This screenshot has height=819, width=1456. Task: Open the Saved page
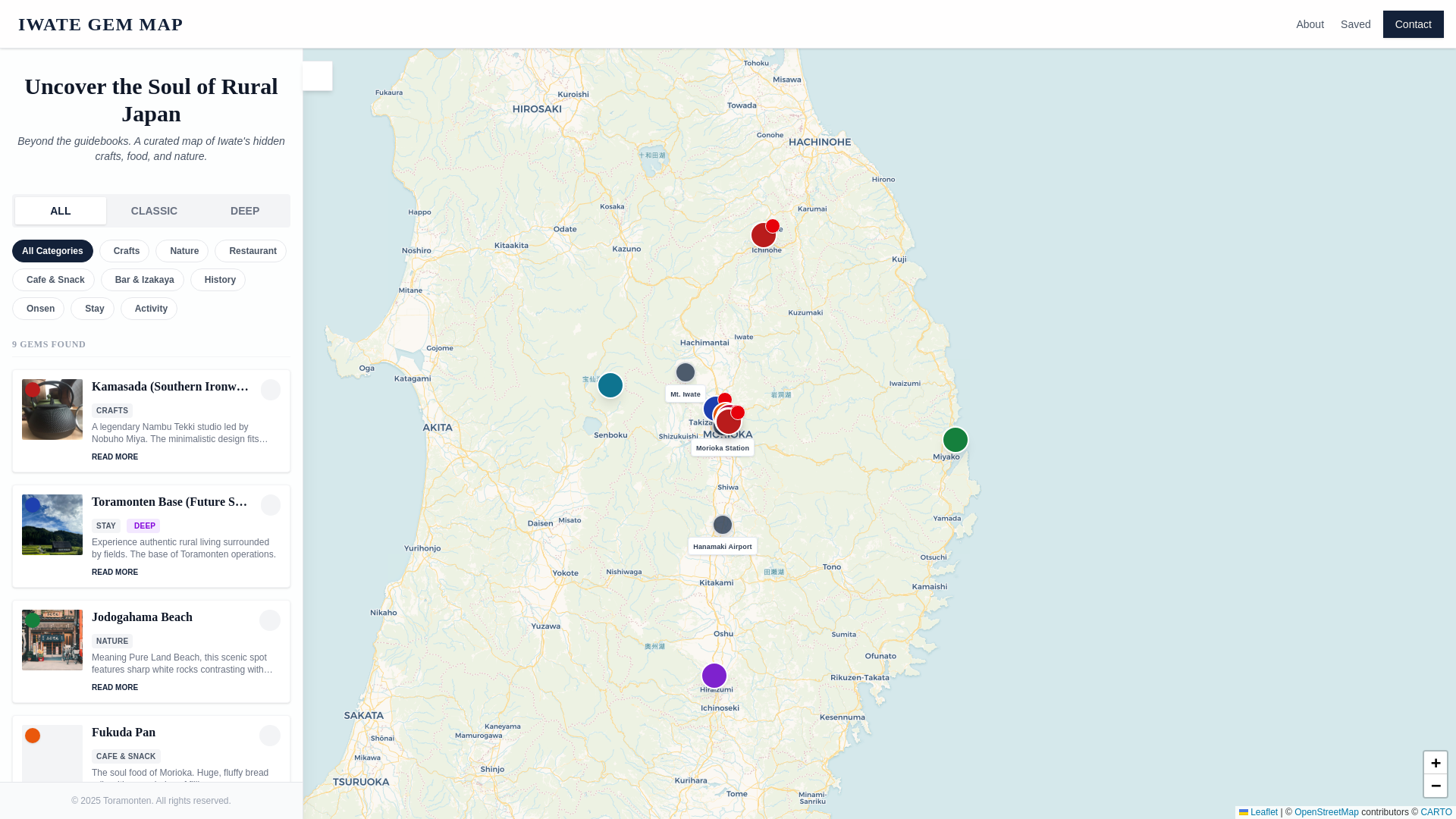click(1355, 24)
